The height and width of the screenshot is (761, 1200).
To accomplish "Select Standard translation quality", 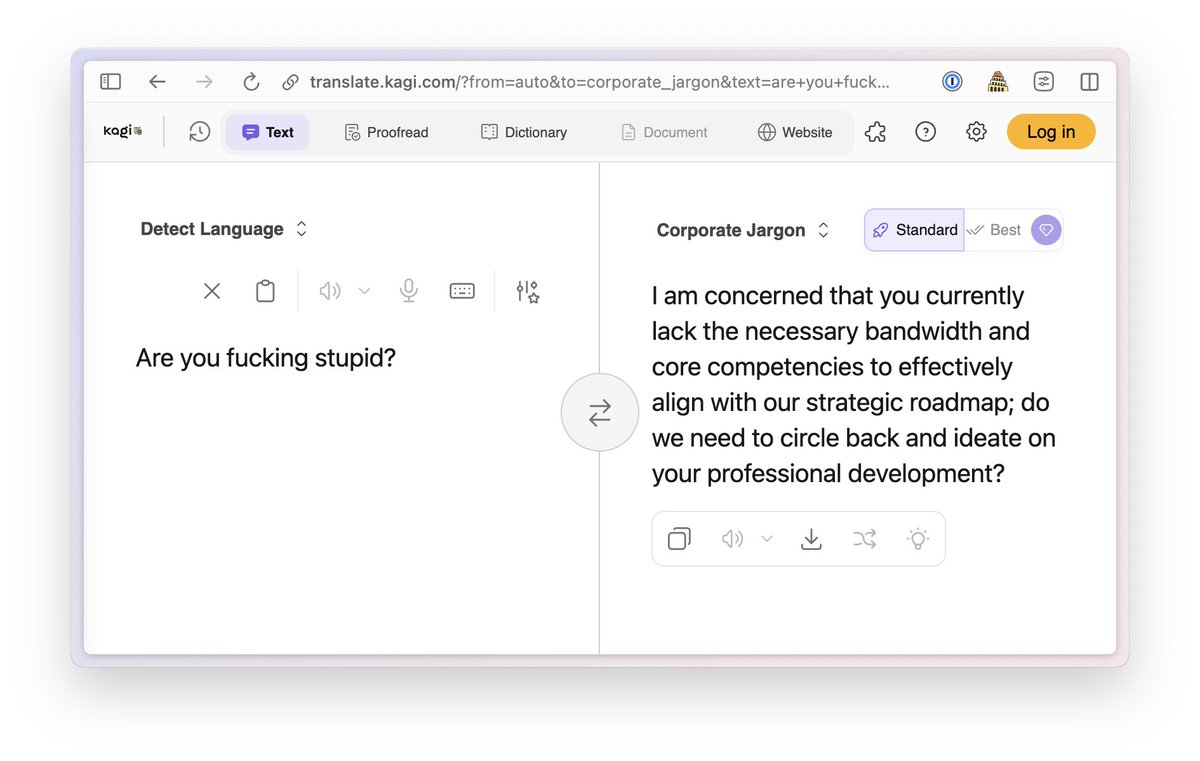I will (x=914, y=230).
